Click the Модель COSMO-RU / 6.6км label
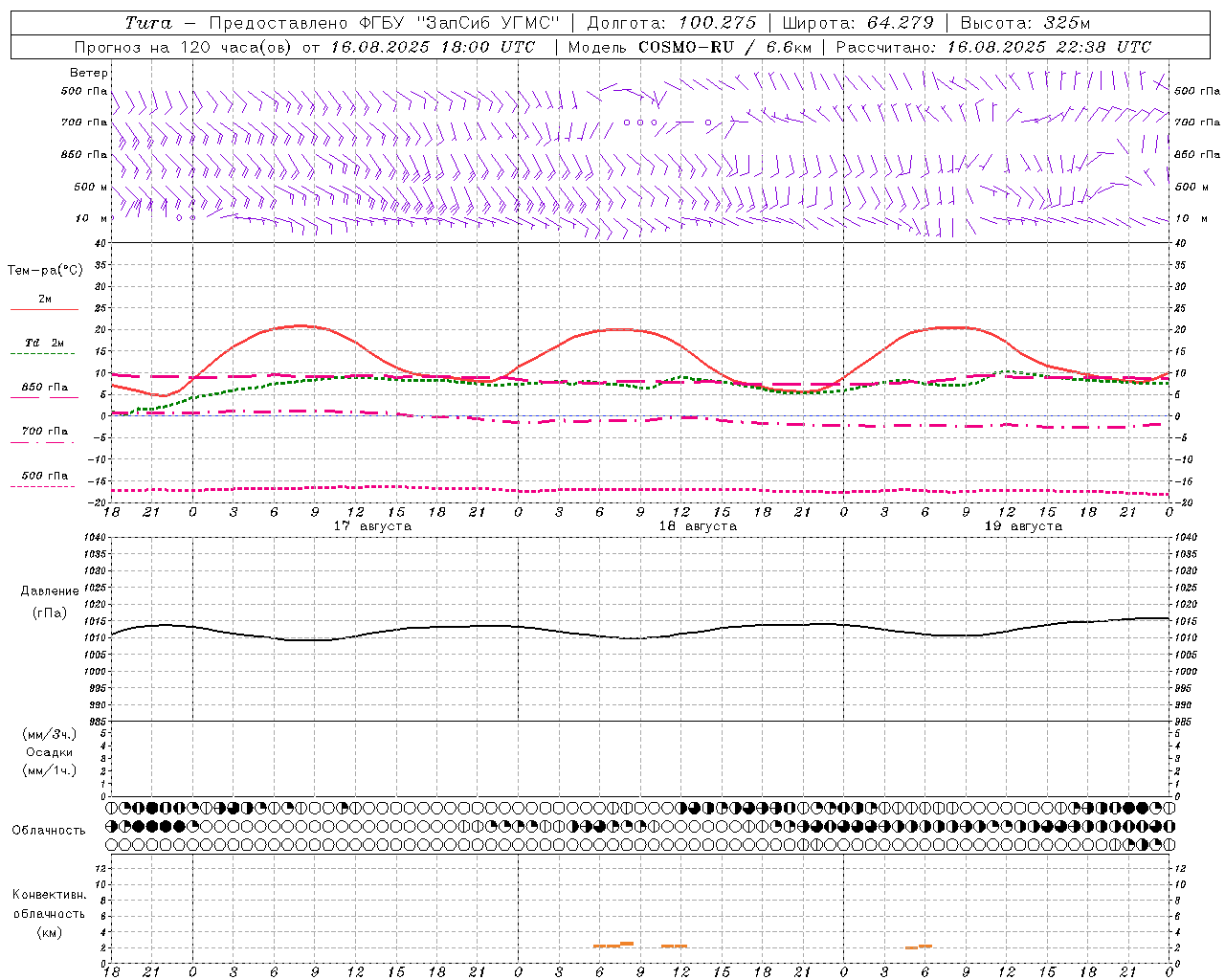 point(690,47)
